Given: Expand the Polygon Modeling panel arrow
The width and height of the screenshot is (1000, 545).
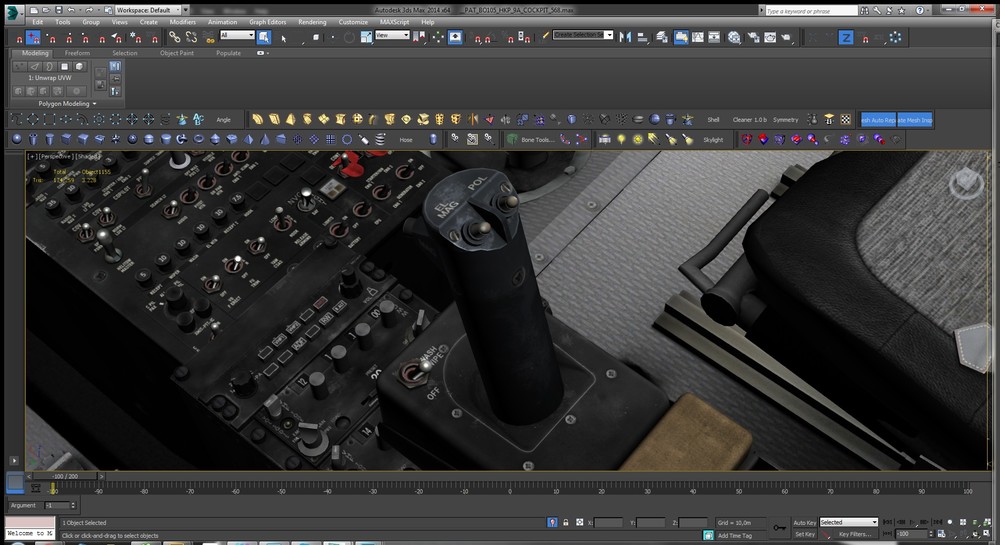Looking at the screenshot, I should tap(95, 103).
